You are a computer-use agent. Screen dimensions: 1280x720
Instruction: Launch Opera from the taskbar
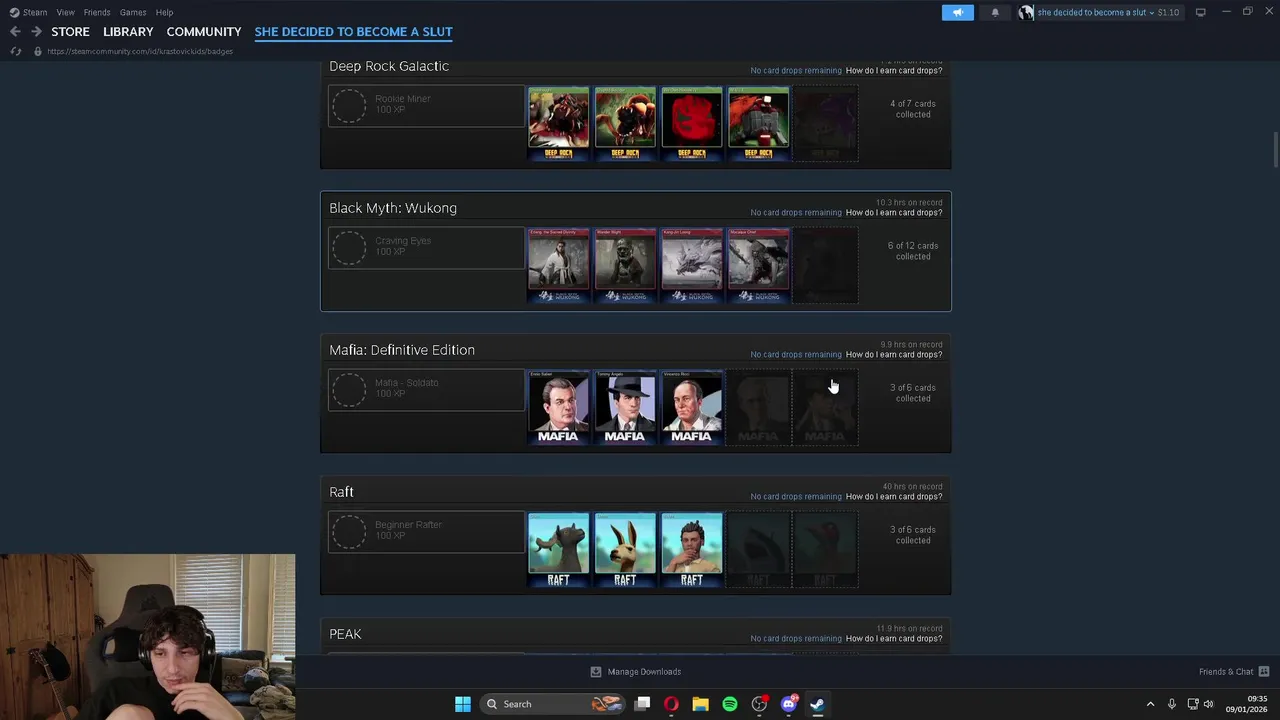click(671, 704)
